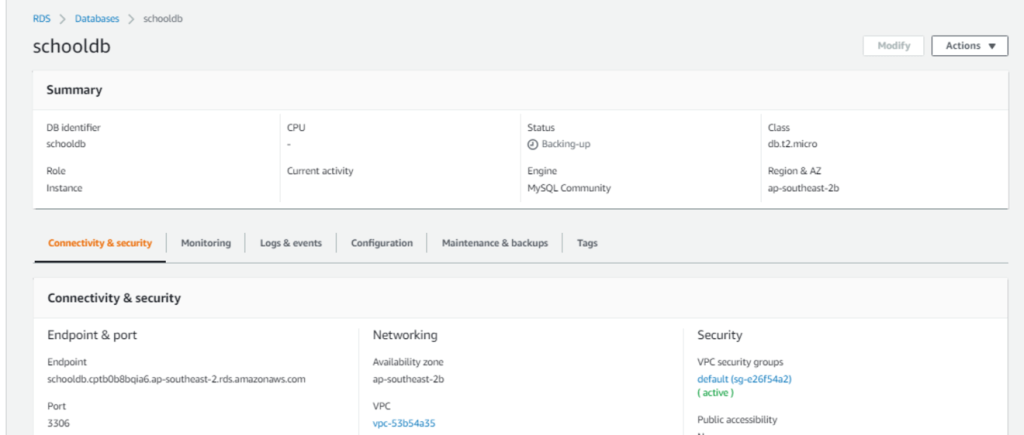
Task: Open the Databases breadcrumb link
Action: click(x=97, y=18)
